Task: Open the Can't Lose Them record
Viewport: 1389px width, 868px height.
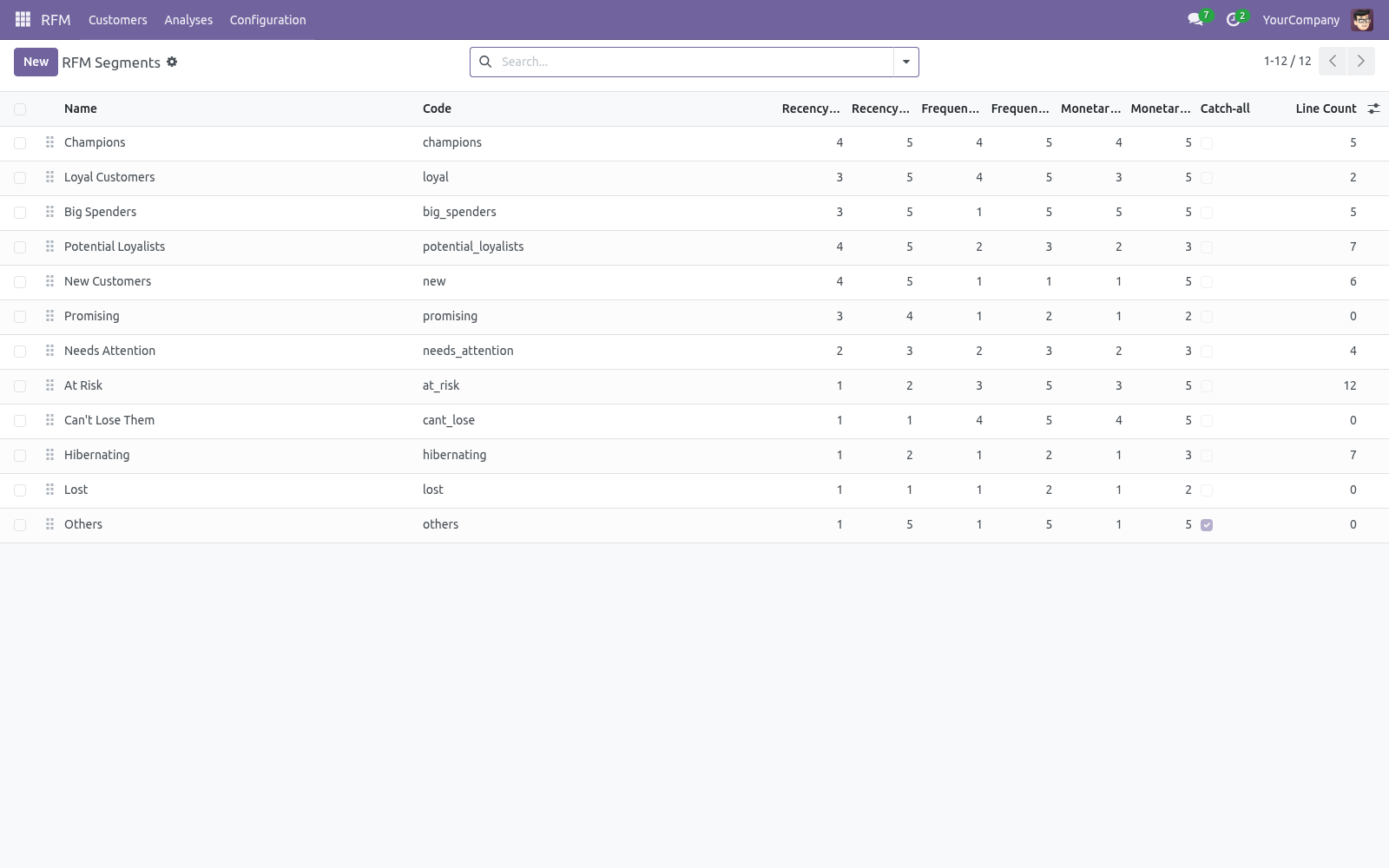Action: 109,420
